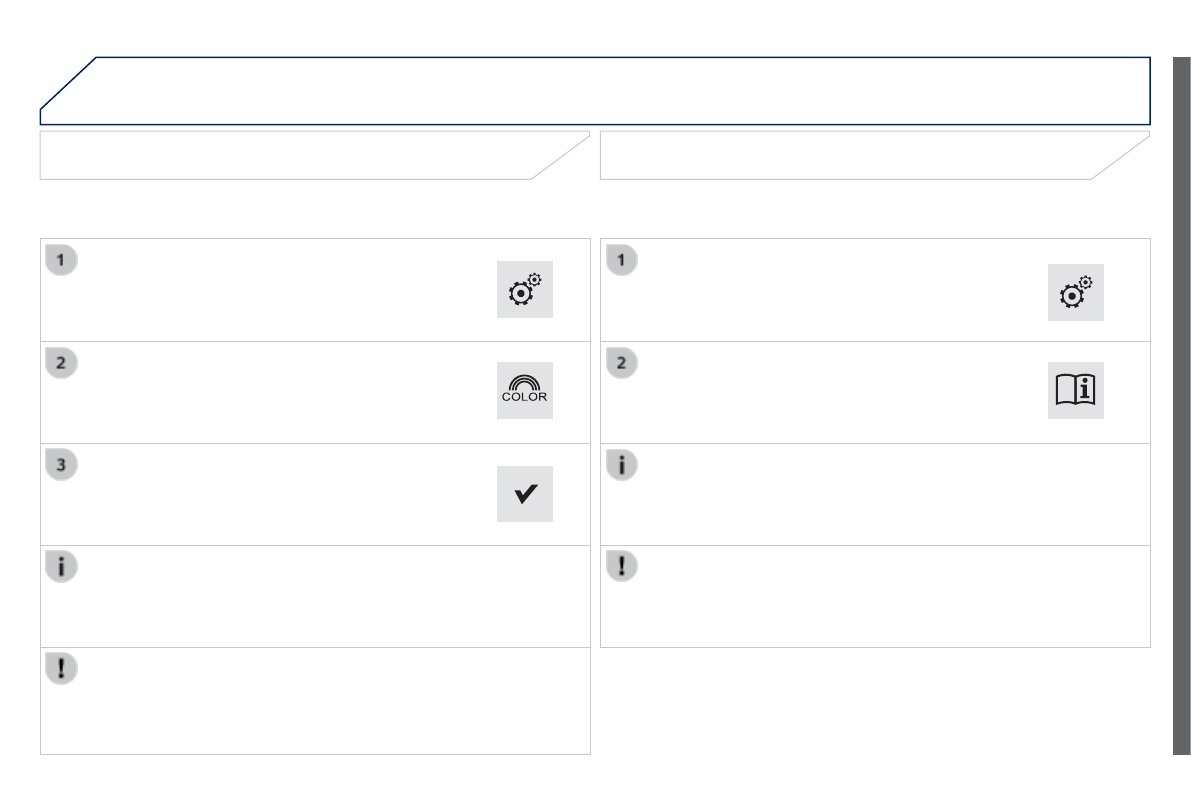Select the step 3 badge in the left panel
This screenshot has width=1191, height=794.
62,465
